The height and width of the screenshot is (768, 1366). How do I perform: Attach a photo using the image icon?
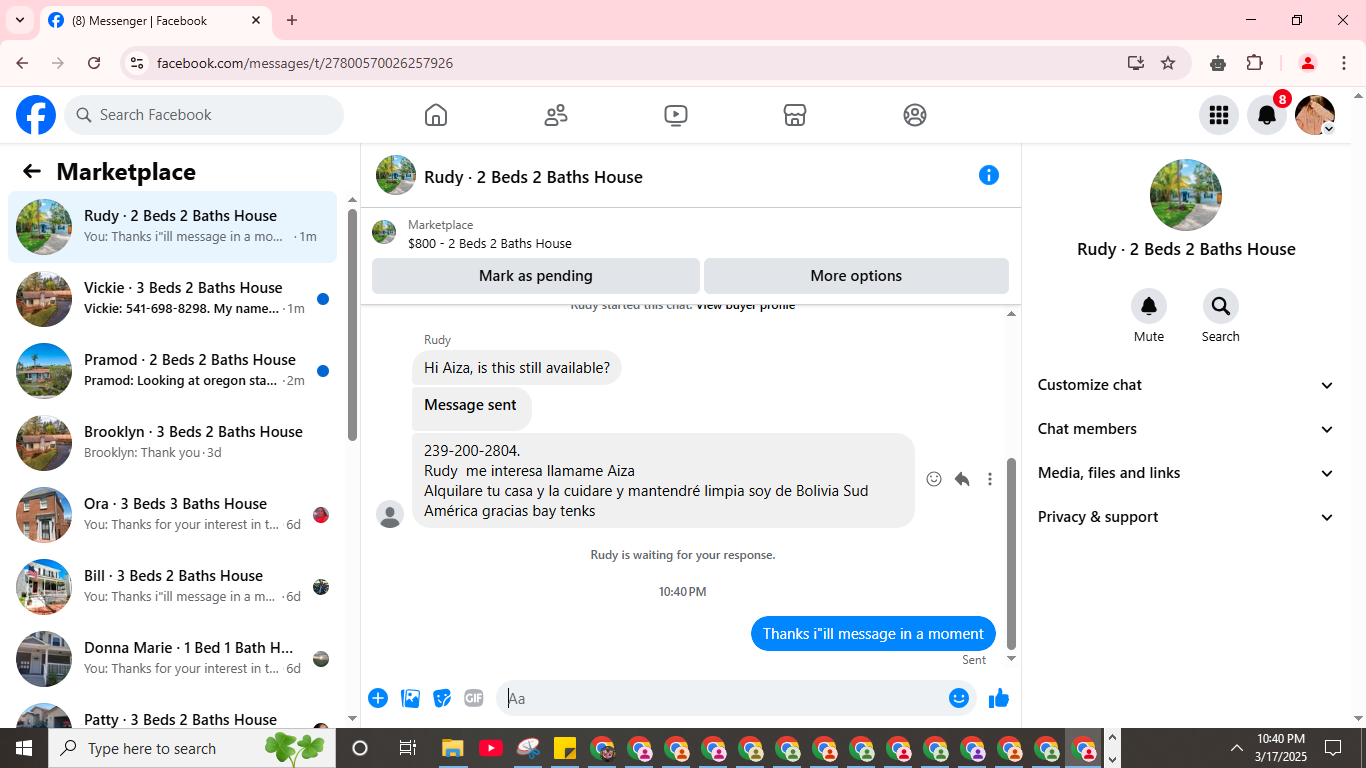point(410,698)
